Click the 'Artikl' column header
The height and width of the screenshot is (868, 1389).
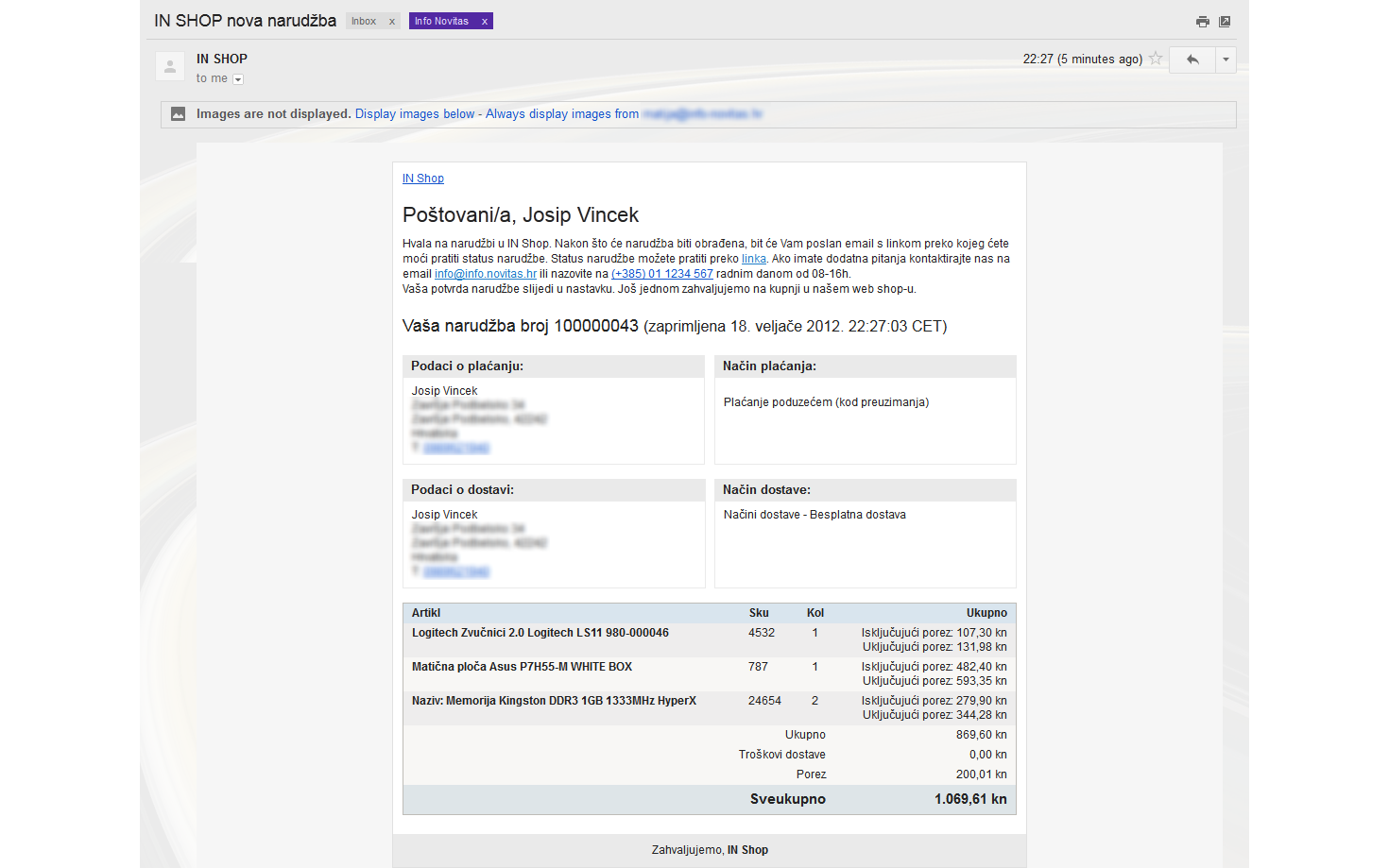(x=426, y=613)
